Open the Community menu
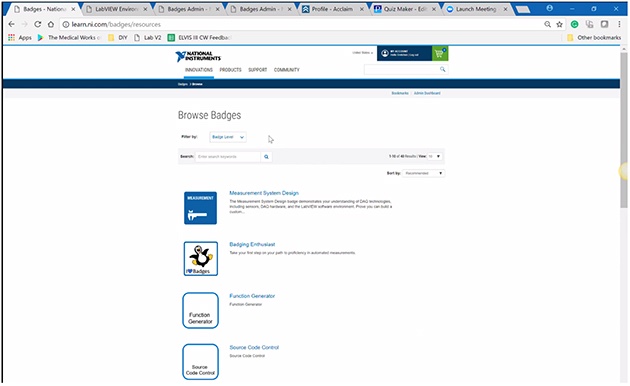This screenshot has height=386, width=630. pos(286,70)
